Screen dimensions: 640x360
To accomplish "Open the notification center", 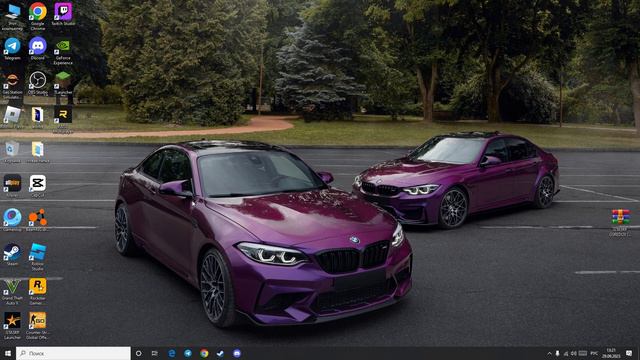I will pyautogui.click(x=629, y=353).
